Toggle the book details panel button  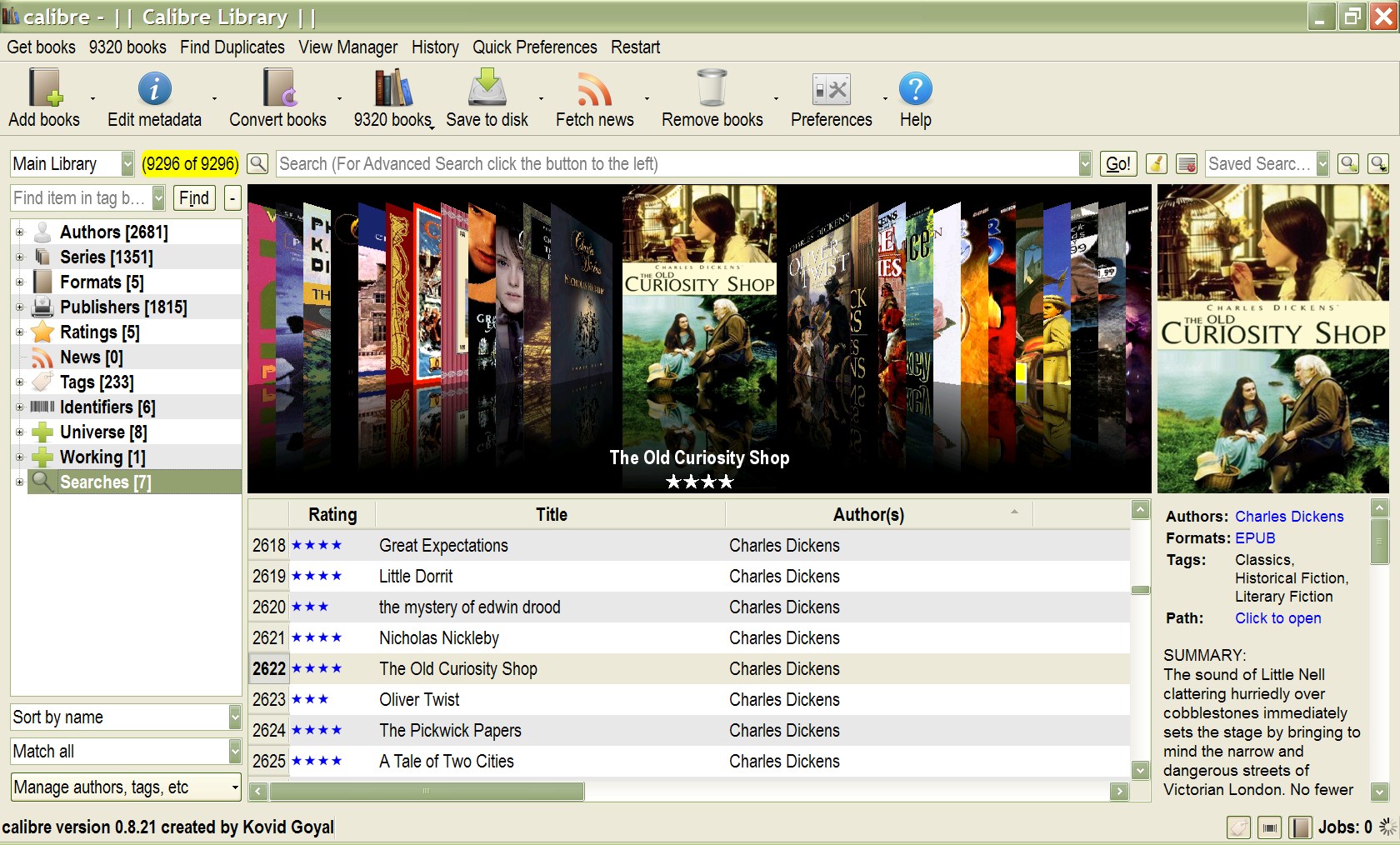[x=1300, y=827]
